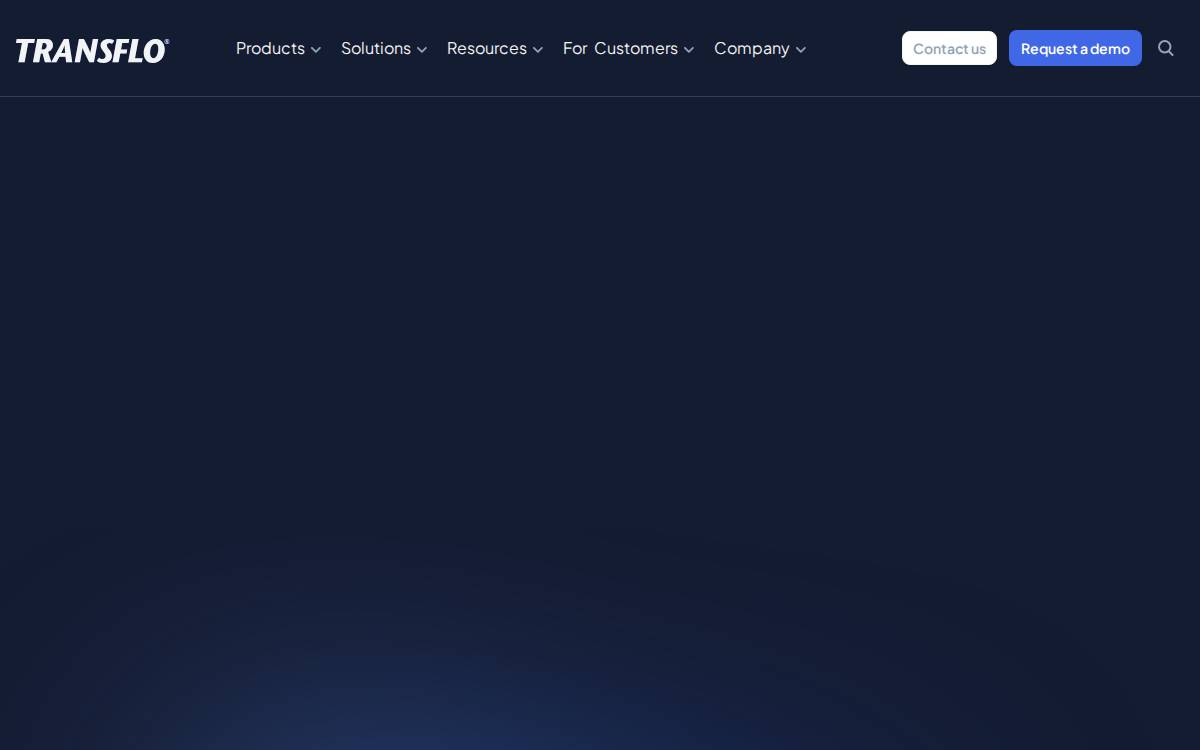Open the For Customers dropdown
This screenshot has width=1200, height=750.
tap(628, 48)
